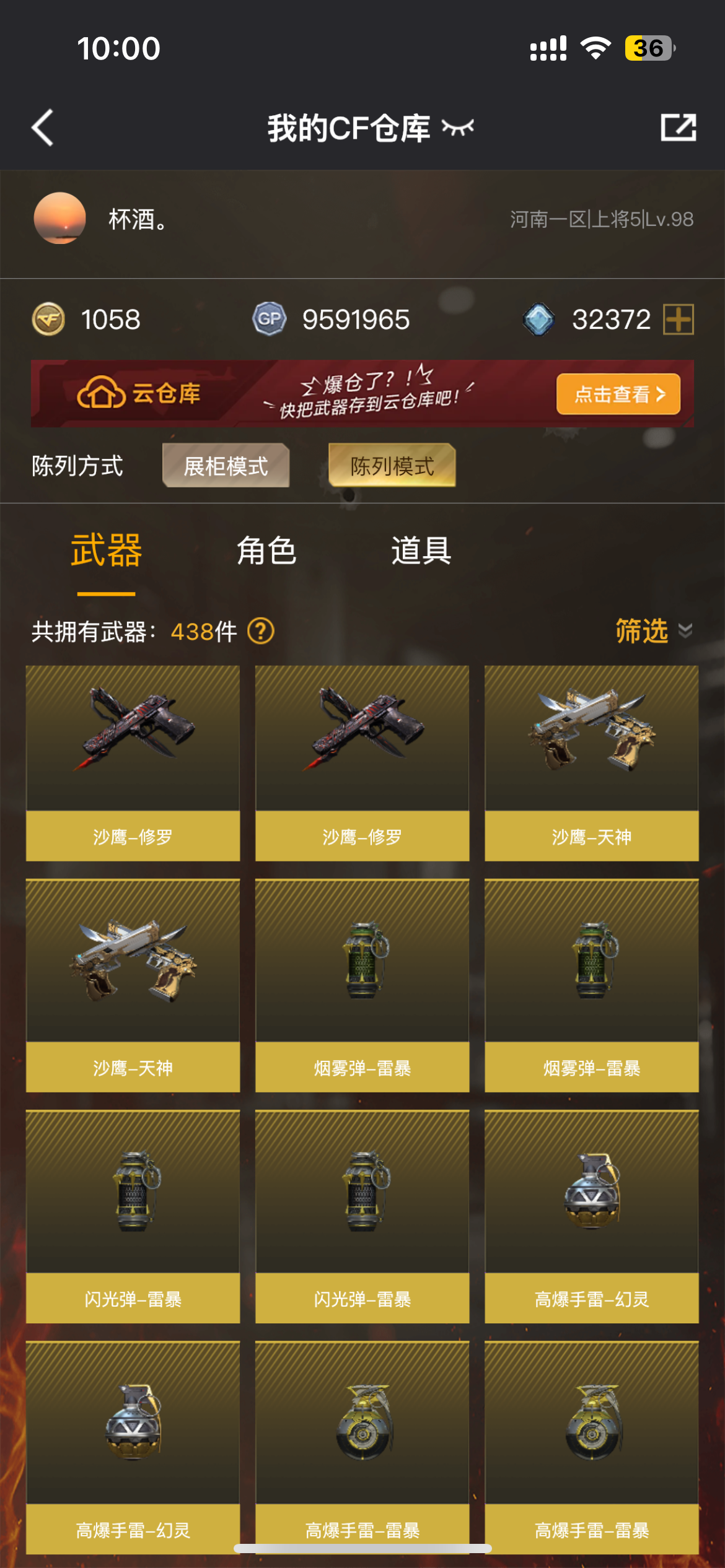The image size is (725, 1568).
Task: Switch to 陈列模式 display mode
Action: pos(392,466)
